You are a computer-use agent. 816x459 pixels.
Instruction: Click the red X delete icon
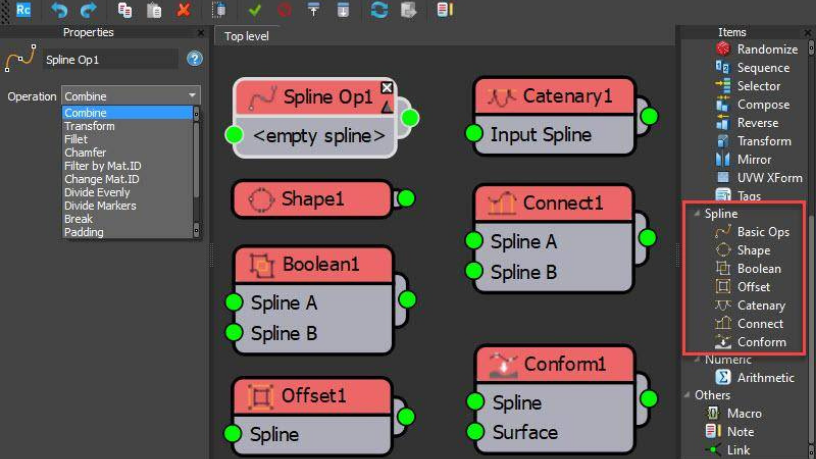pos(184,10)
